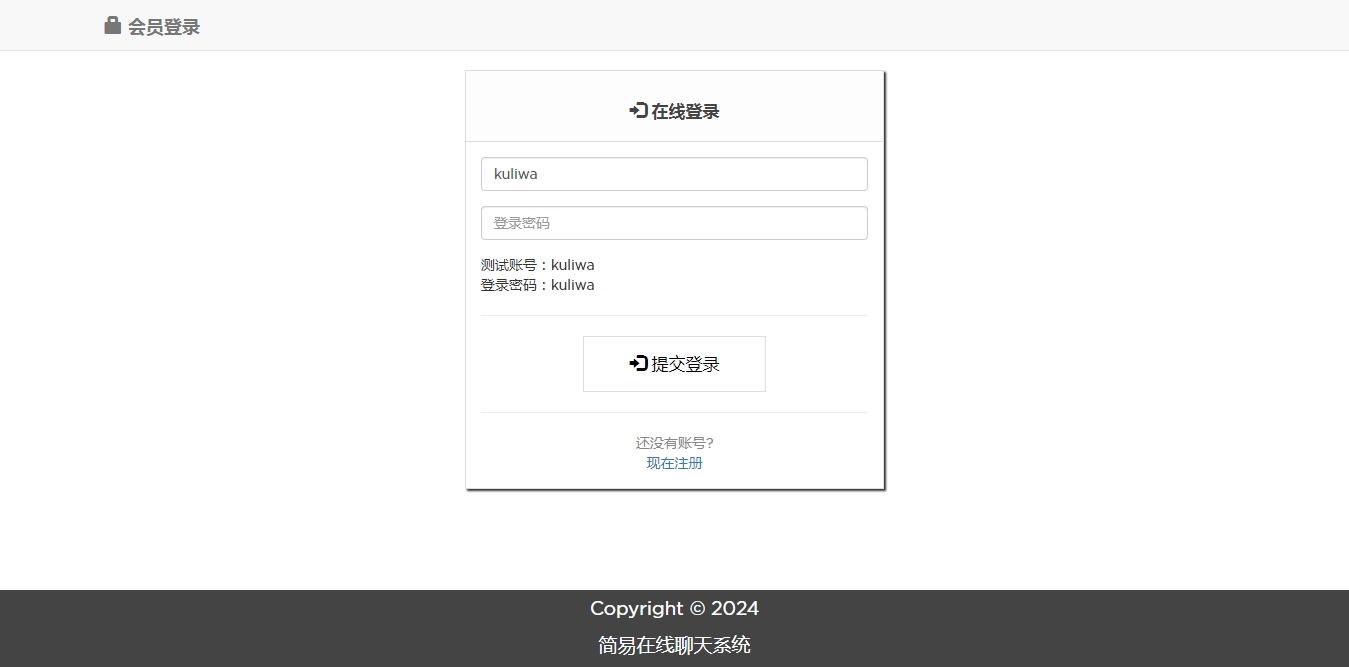The image size is (1349, 667).
Task: Click the 还没有账号? prompt text
Action: tap(674, 443)
